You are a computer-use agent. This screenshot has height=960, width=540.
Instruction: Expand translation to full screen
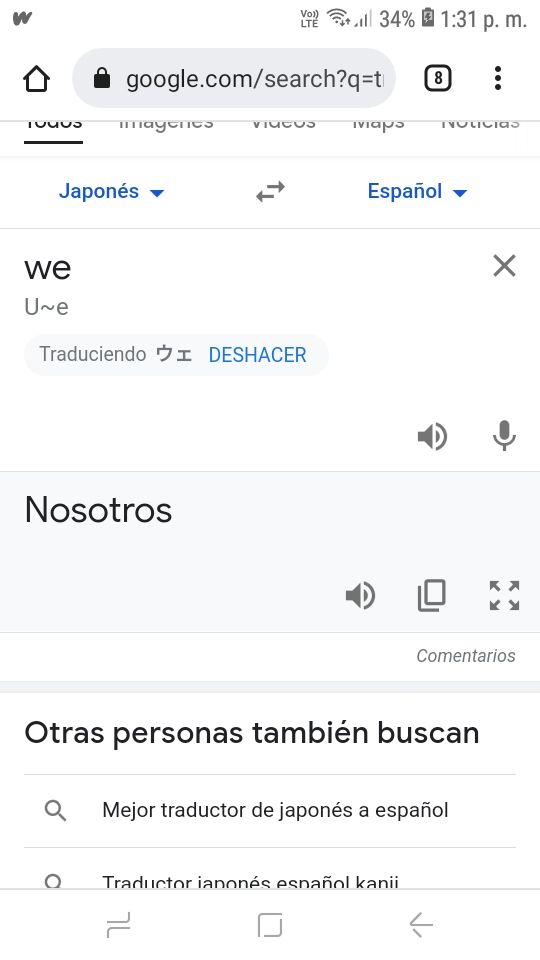click(504, 596)
